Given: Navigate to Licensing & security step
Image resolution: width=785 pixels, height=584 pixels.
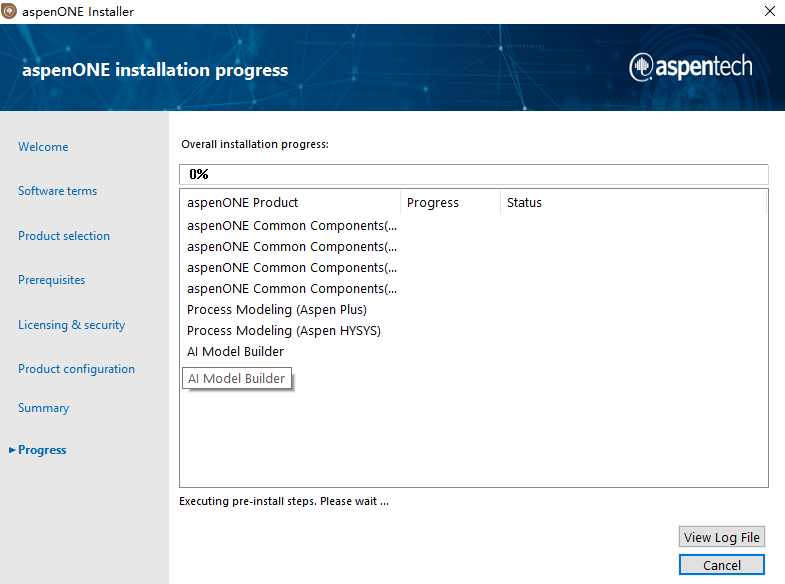Looking at the screenshot, I should tap(71, 325).
